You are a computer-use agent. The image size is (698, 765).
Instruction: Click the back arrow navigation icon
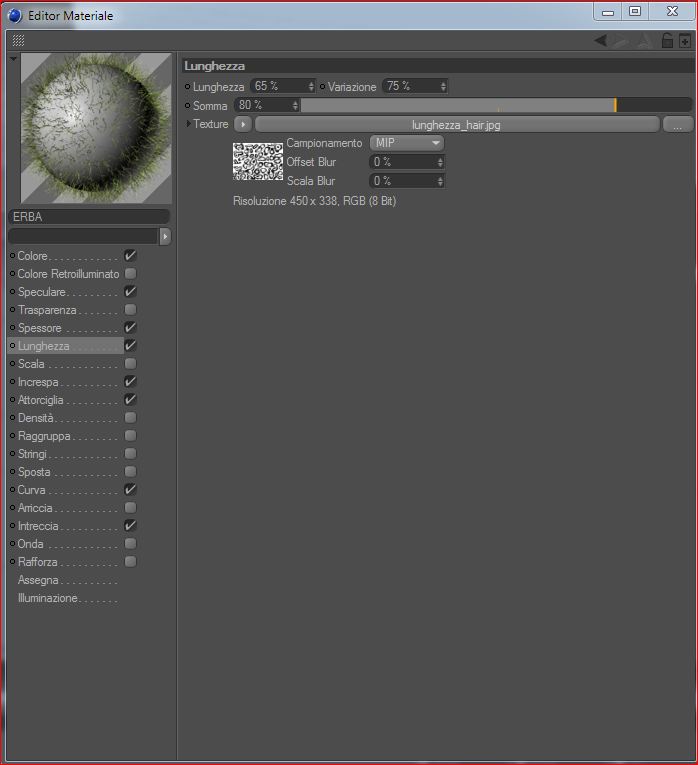click(601, 40)
